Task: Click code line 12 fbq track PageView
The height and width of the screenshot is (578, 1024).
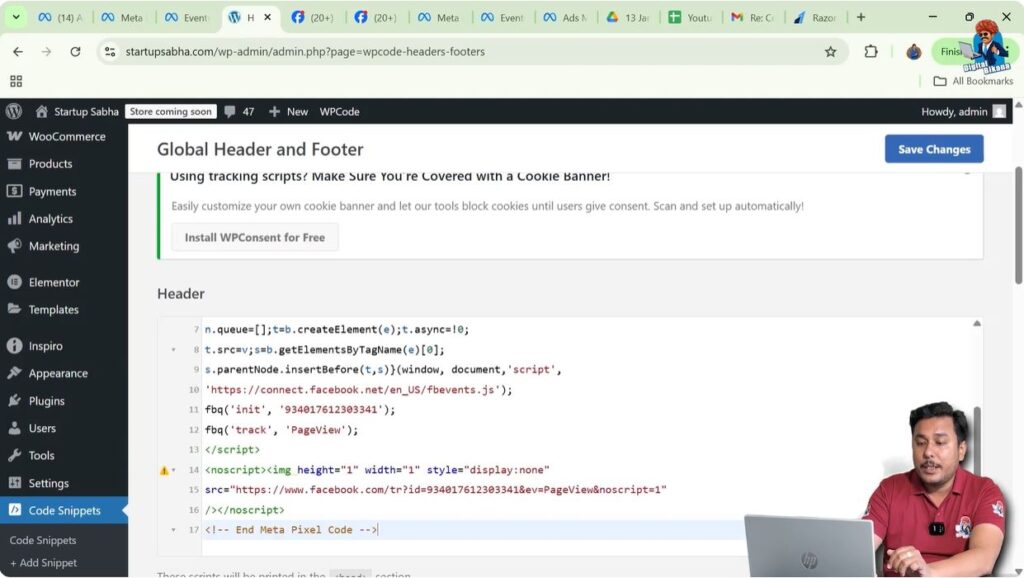Action: click(x=281, y=430)
